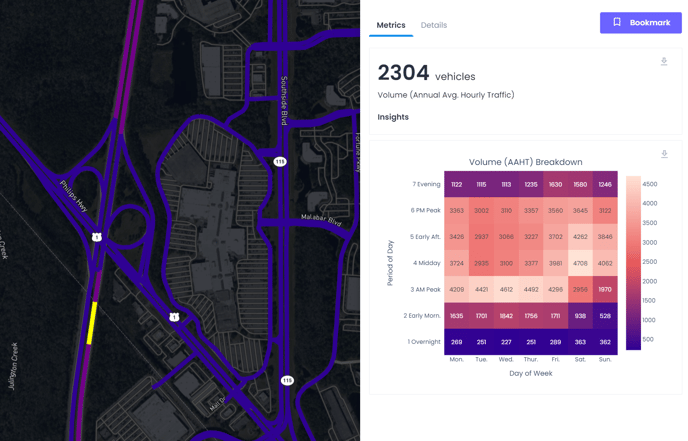Select the 269 Monday Overnight cell
688x441 pixels.
click(456, 342)
